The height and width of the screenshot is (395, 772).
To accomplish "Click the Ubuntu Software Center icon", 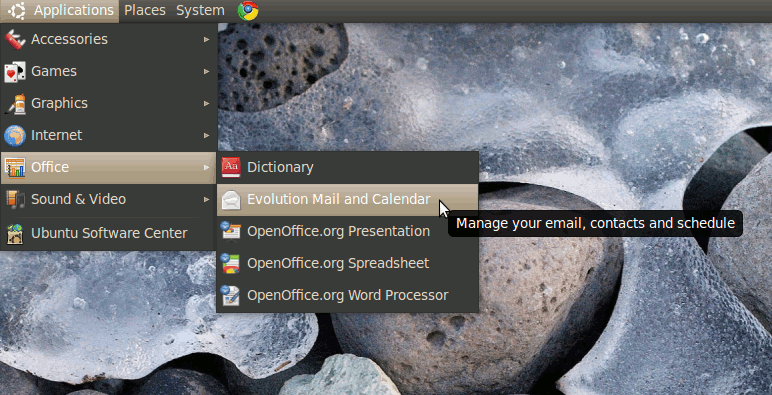I will coord(15,233).
